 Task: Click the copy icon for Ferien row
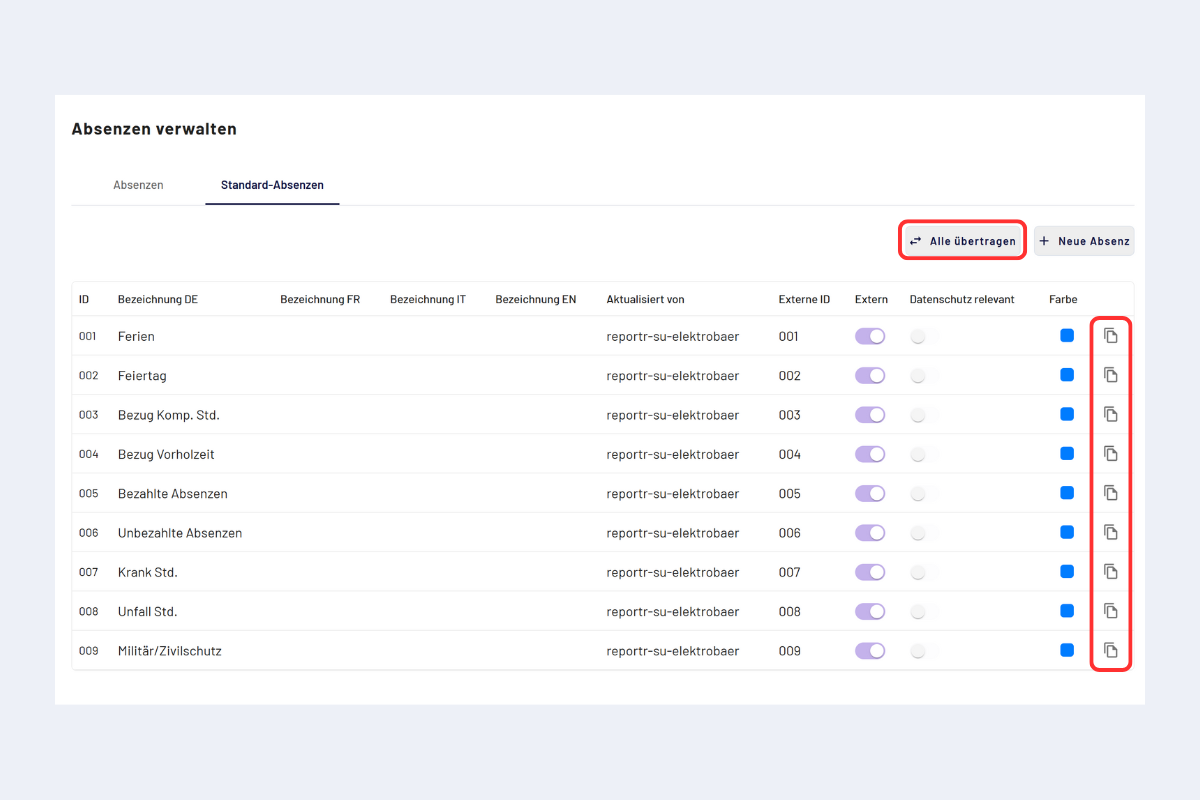(x=1110, y=336)
